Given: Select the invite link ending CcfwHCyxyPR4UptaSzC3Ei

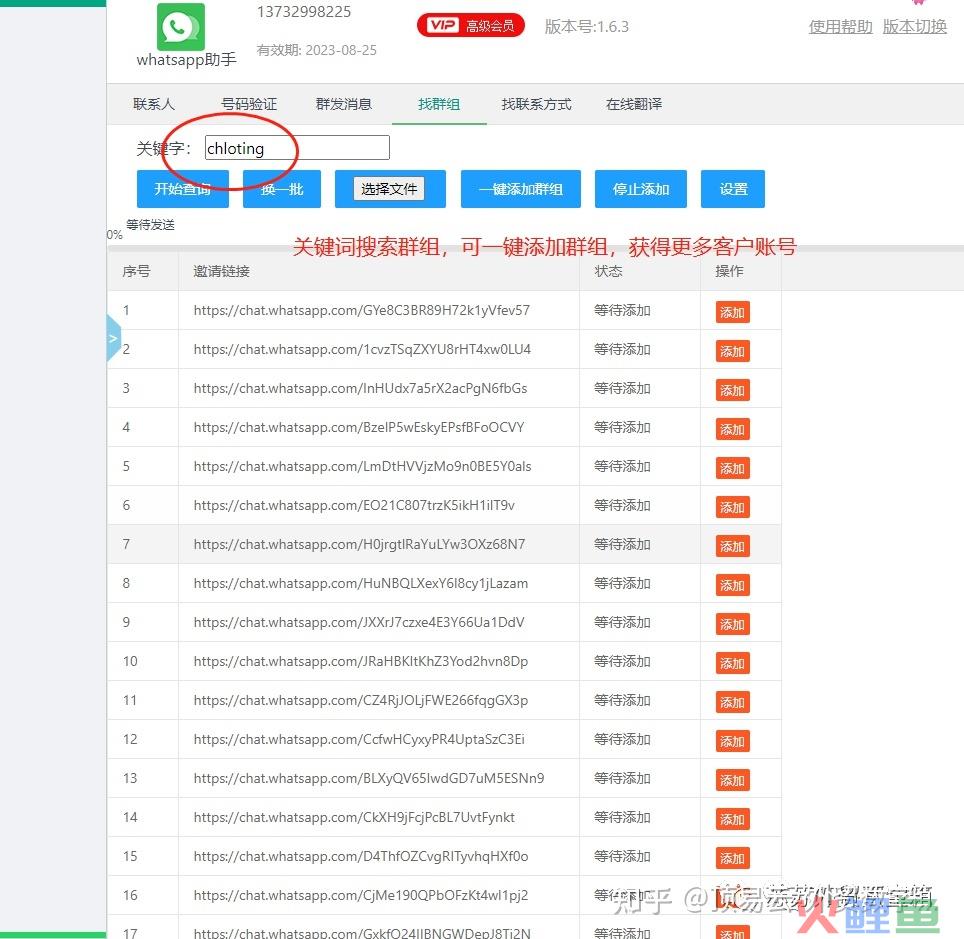Looking at the screenshot, I should [359, 739].
